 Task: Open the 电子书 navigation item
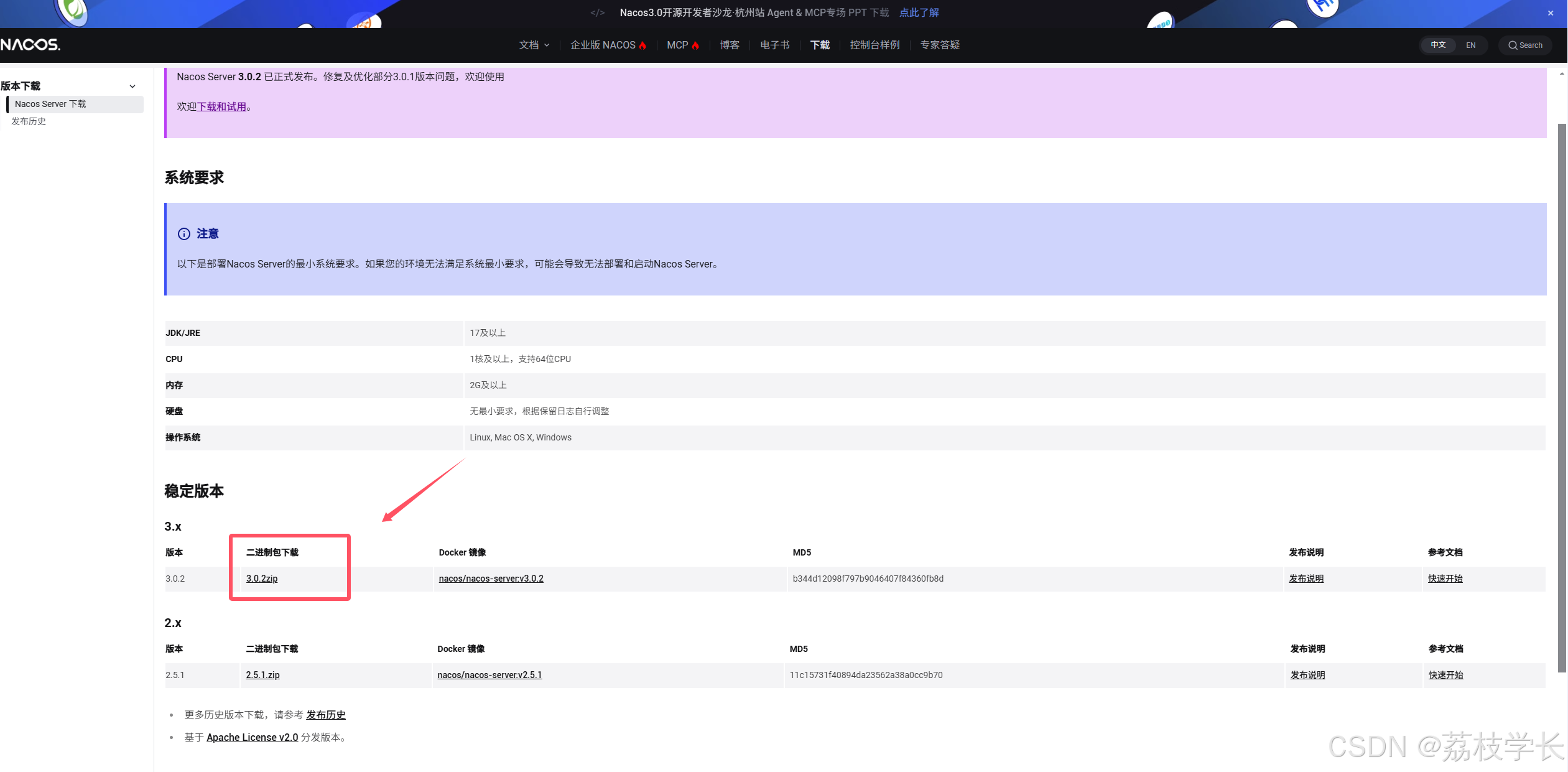[774, 45]
